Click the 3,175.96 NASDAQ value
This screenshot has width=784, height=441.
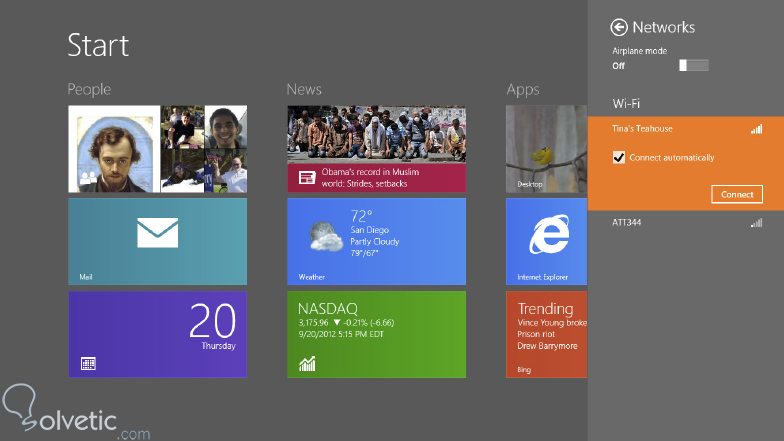tap(314, 323)
